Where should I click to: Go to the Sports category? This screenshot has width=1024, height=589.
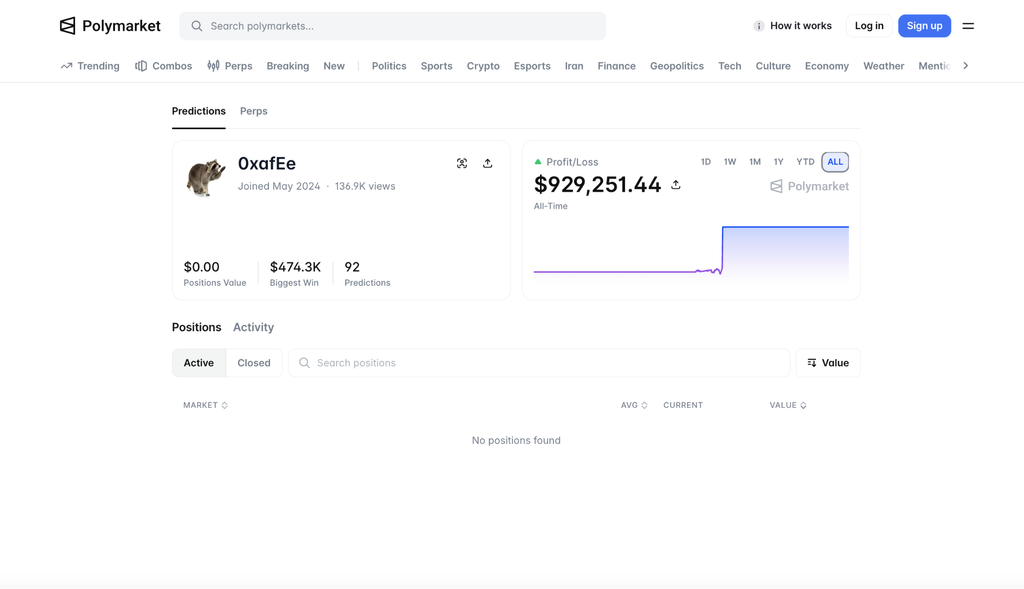[437, 66]
